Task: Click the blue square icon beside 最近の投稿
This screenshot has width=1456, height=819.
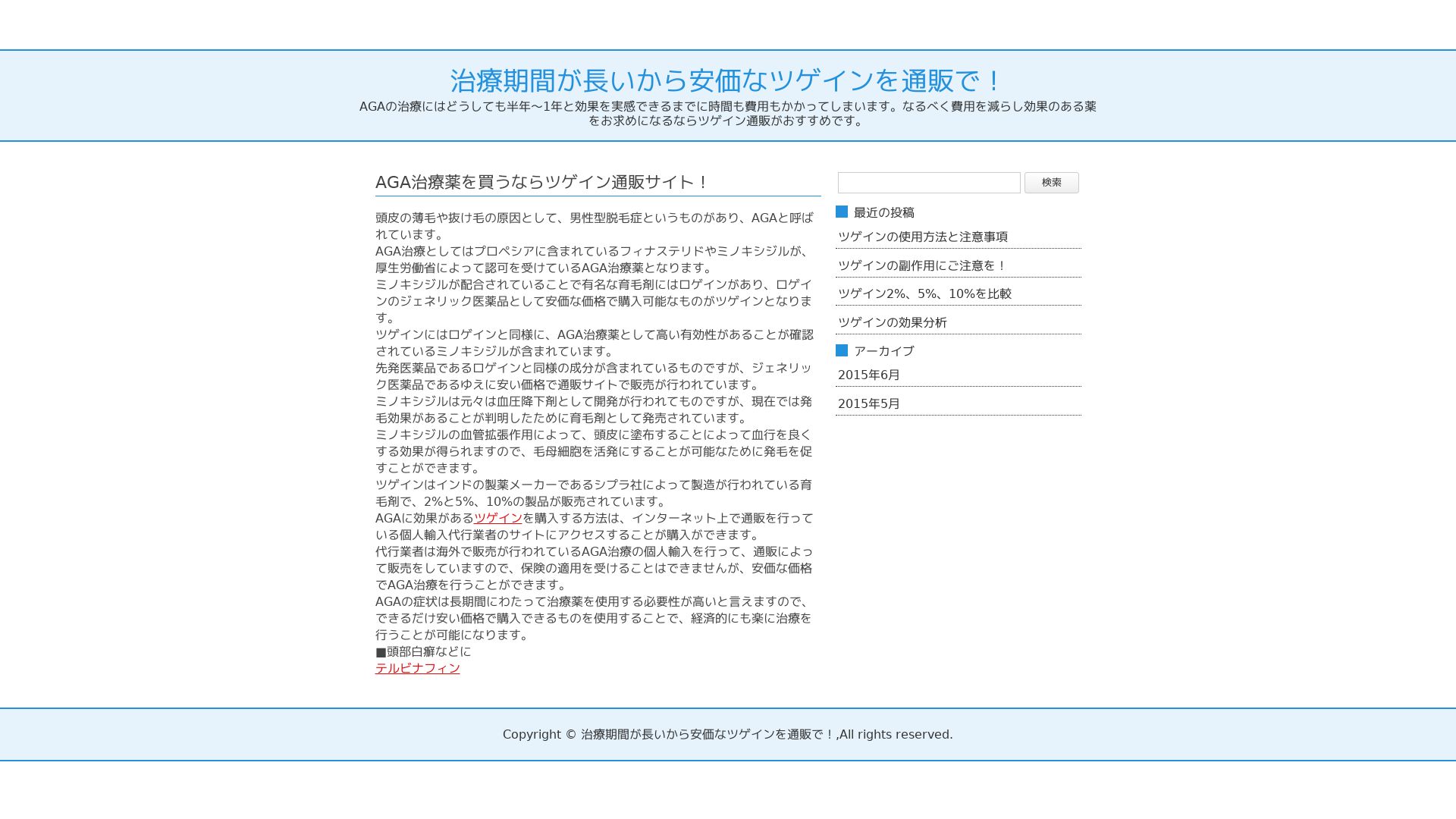Action: coord(842,212)
